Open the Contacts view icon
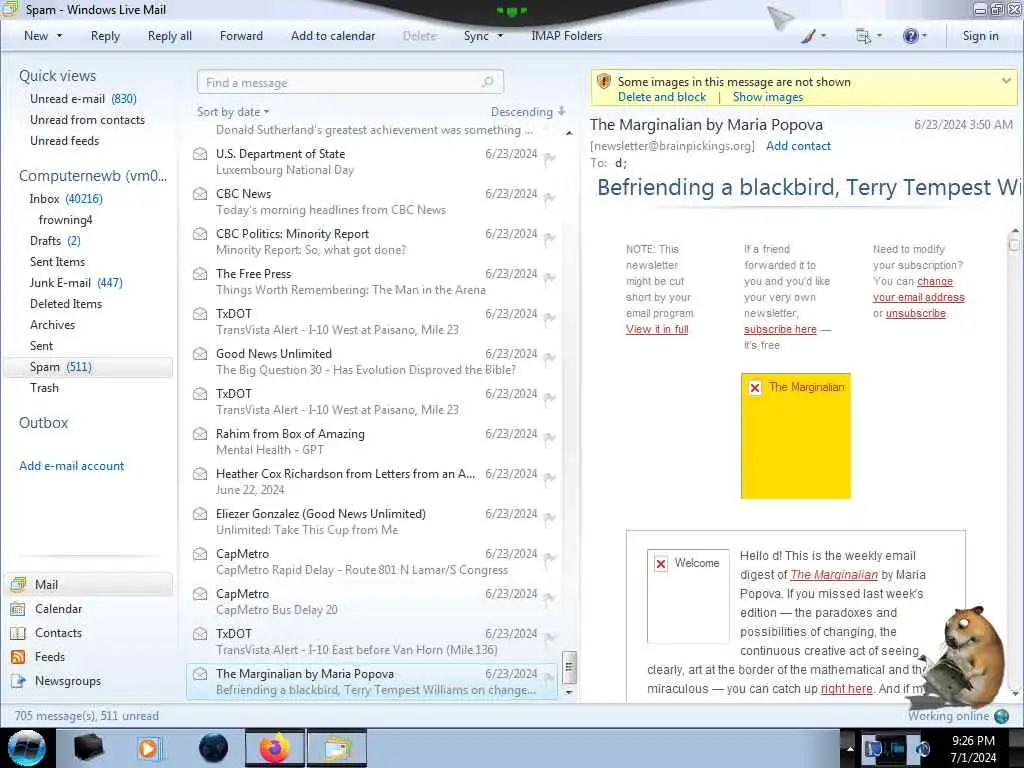Image resolution: width=1024 pixels, height=768 pixels. [18, 633]
